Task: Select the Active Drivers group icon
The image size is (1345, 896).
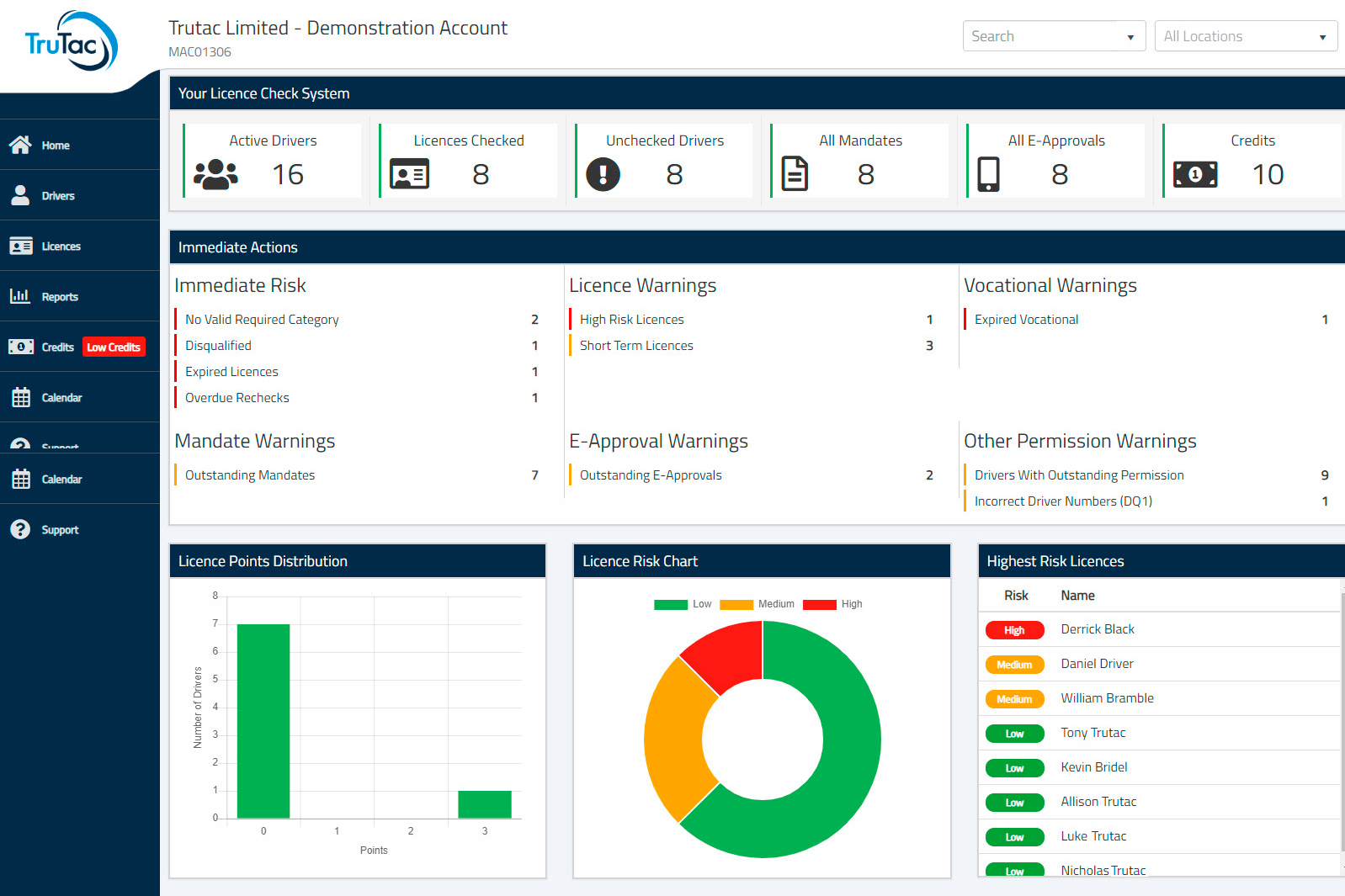Action: (x=215, y=174)
